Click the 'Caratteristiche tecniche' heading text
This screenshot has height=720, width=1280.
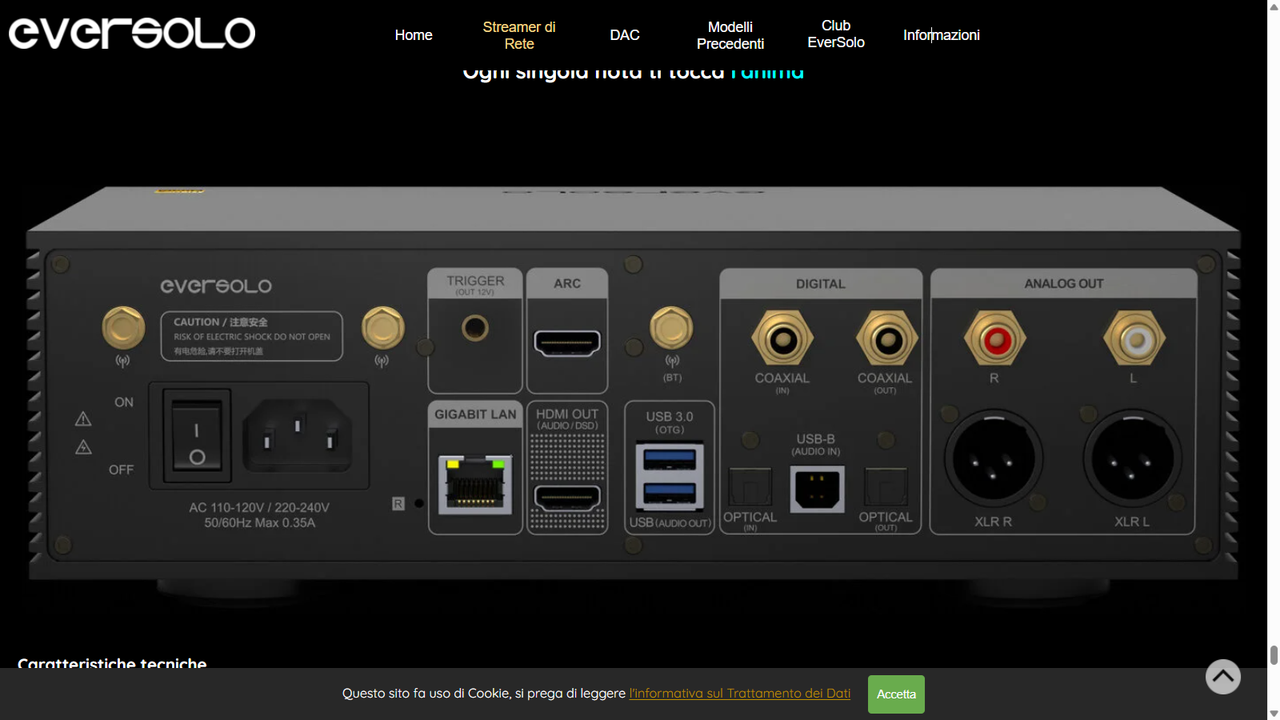pos(112,664)
